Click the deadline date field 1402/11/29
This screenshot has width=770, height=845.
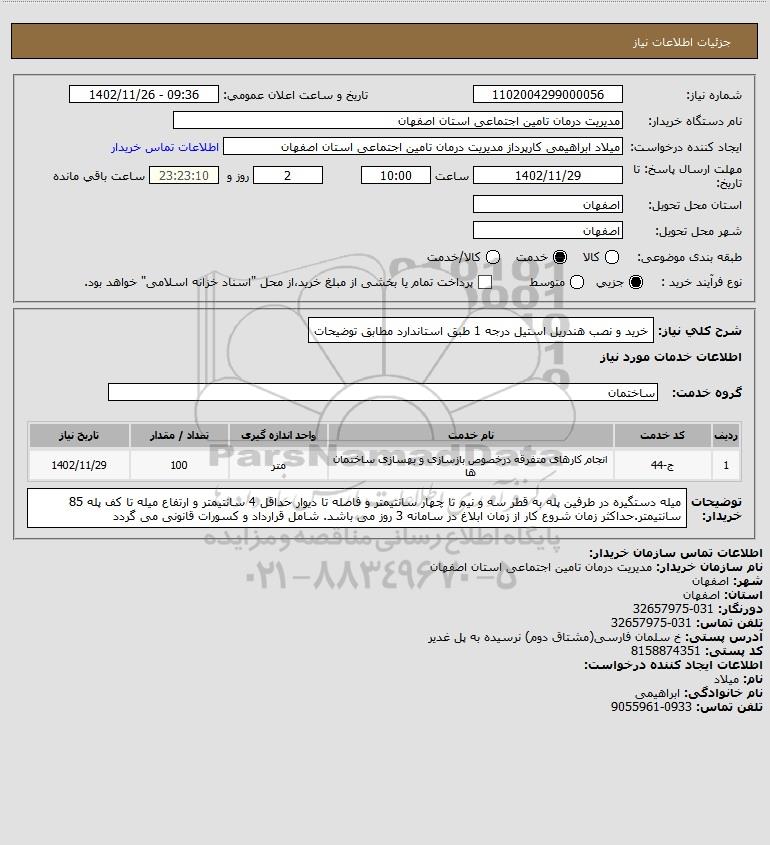(547, 175)
